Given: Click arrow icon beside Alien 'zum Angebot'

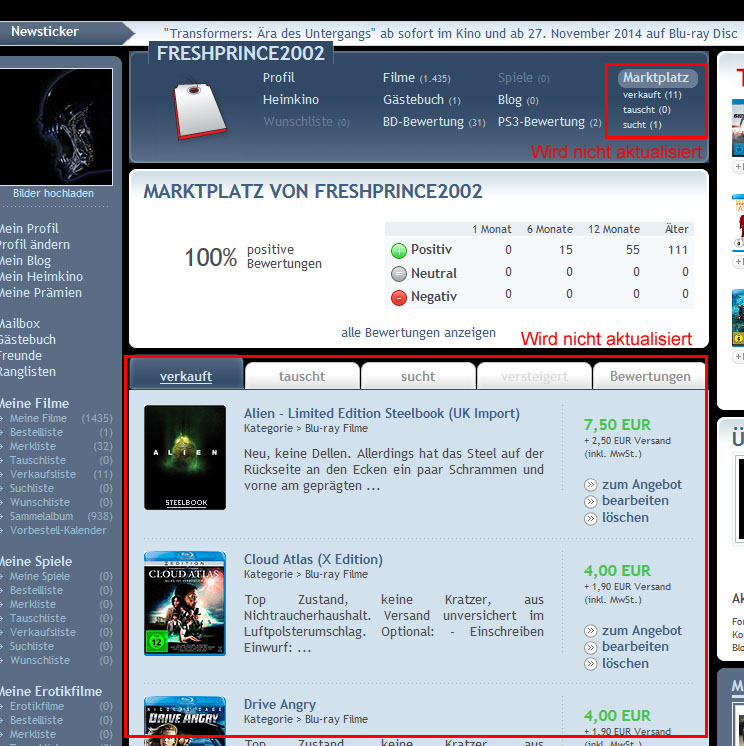Looking at the screenshot, I should [591, 485].
